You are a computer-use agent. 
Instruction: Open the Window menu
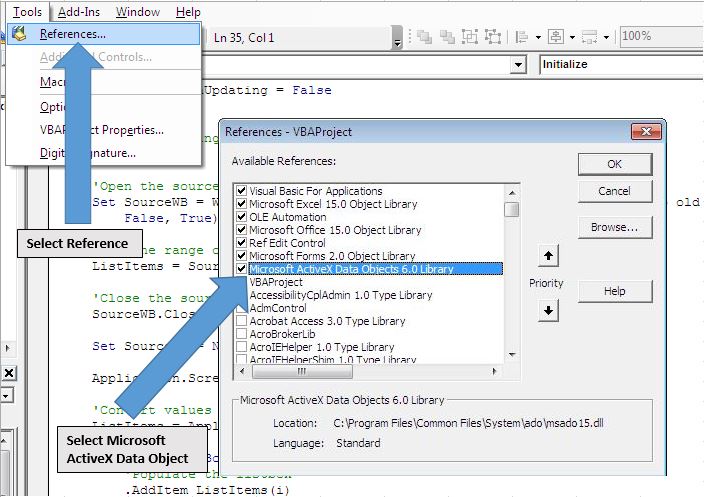(x=137, y=12)
